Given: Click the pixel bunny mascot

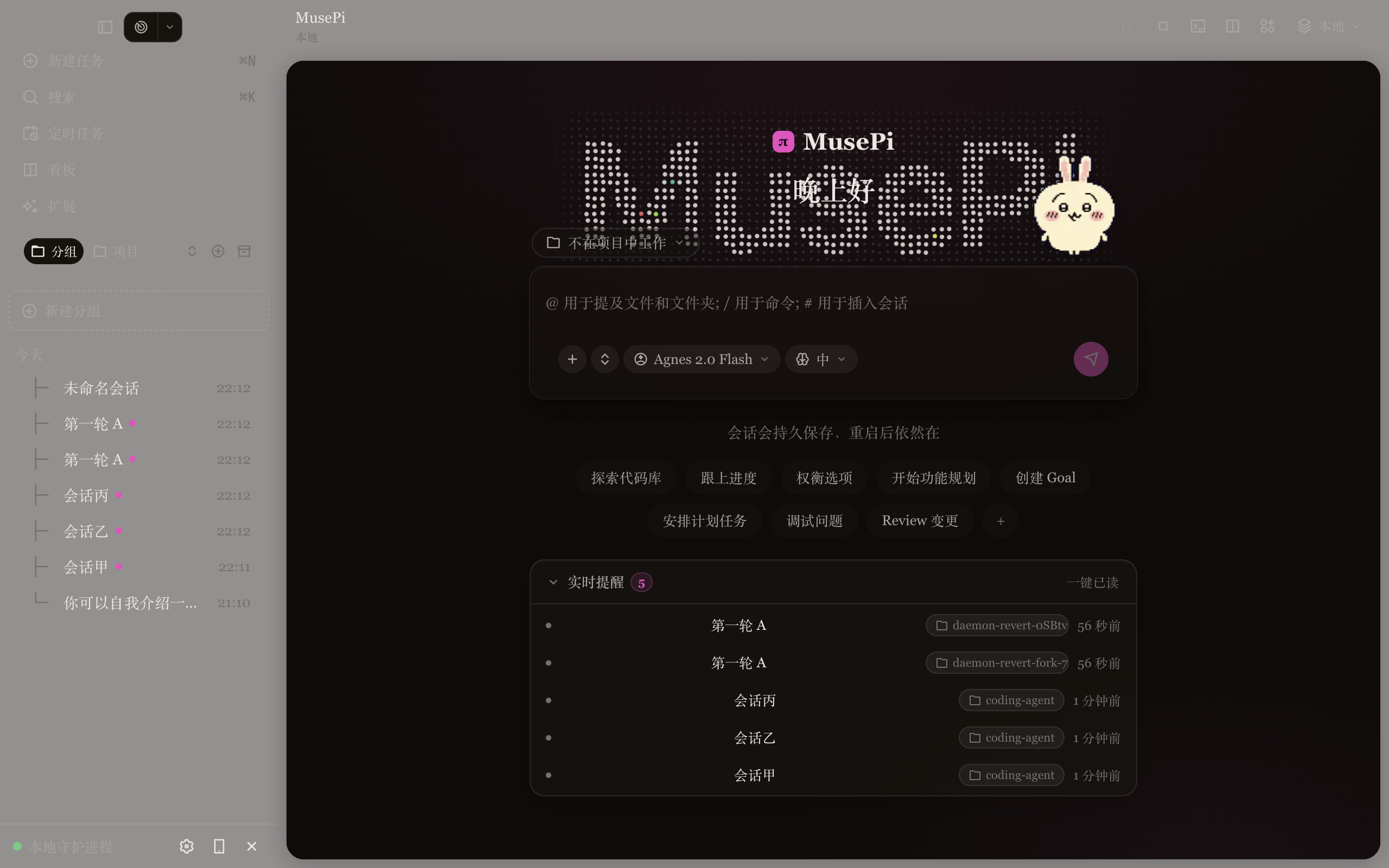Looking at the screenshot, I should tap(1074, 206).
